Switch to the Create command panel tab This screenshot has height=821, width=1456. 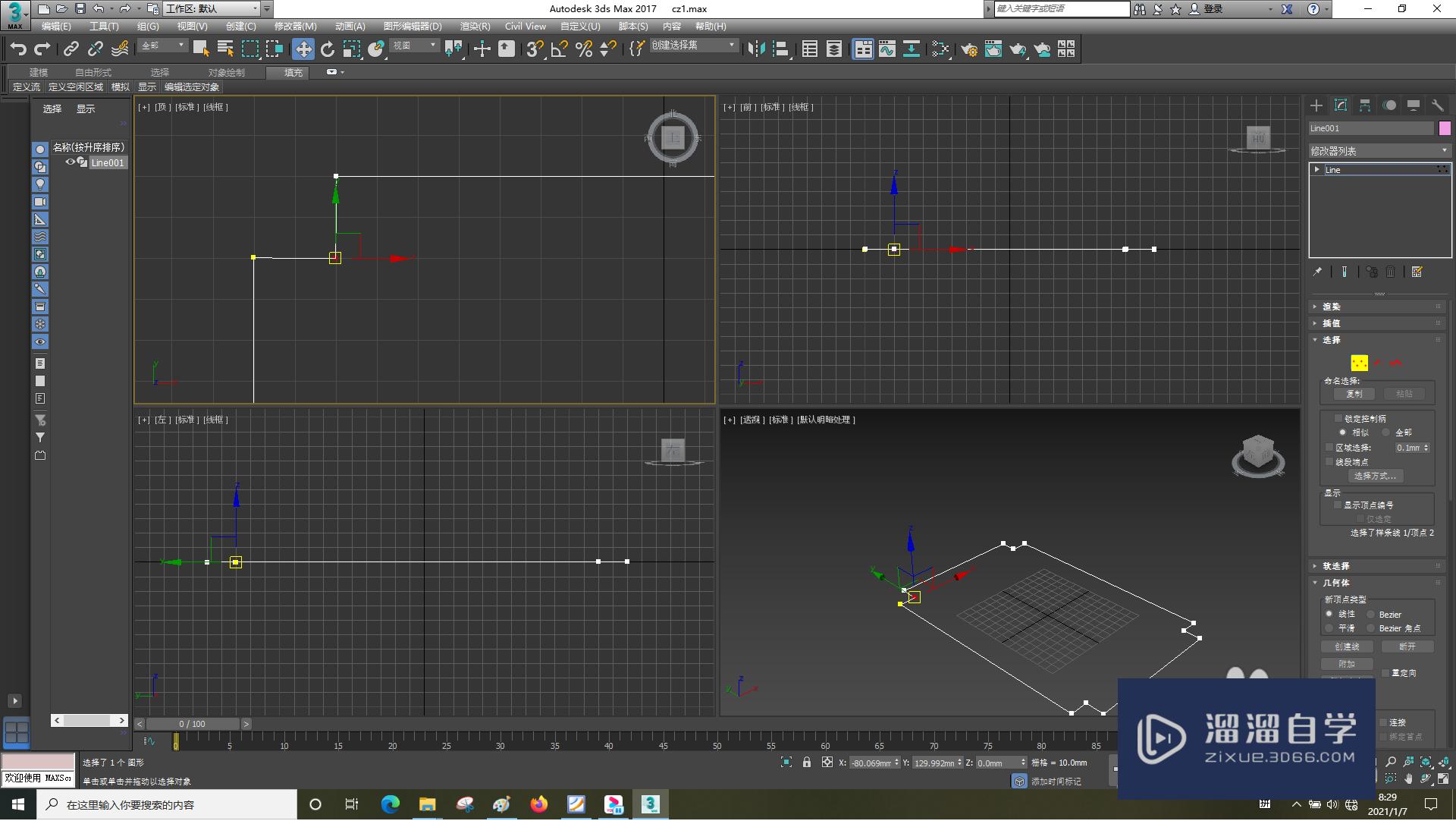[1316, 105]
